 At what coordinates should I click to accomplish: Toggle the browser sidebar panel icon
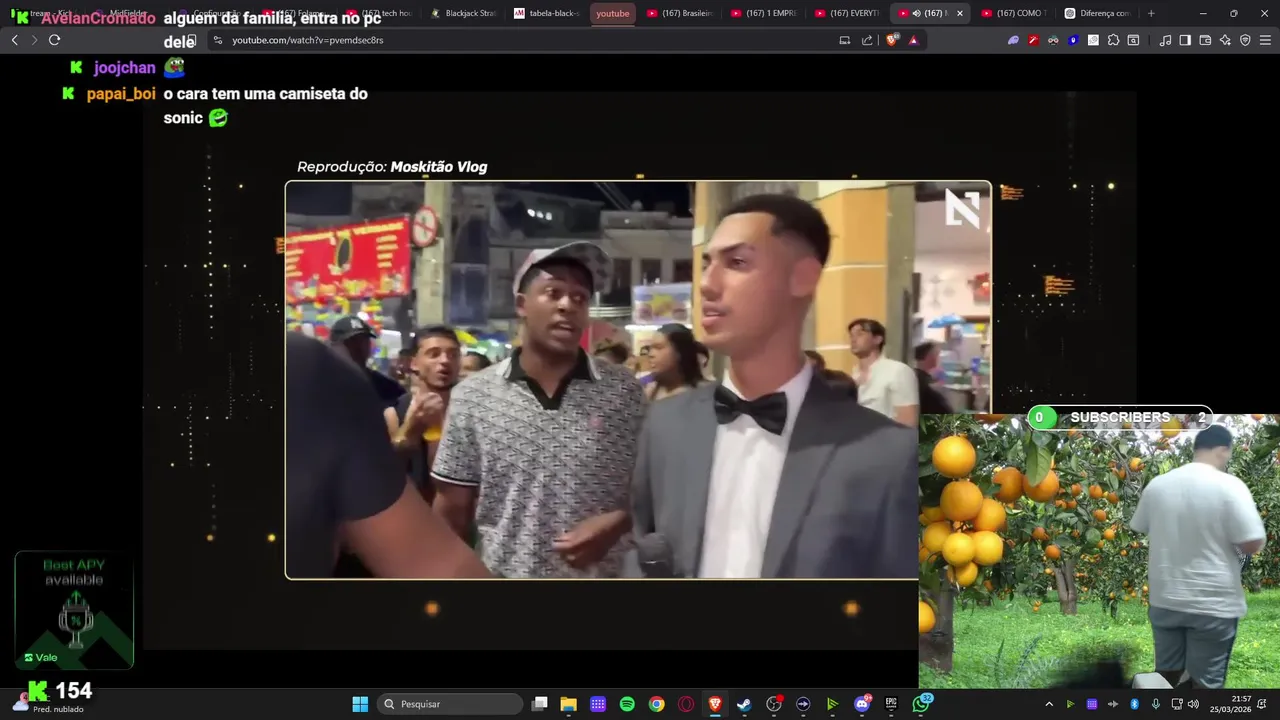pyautogui.click(x=1185, y=40)
